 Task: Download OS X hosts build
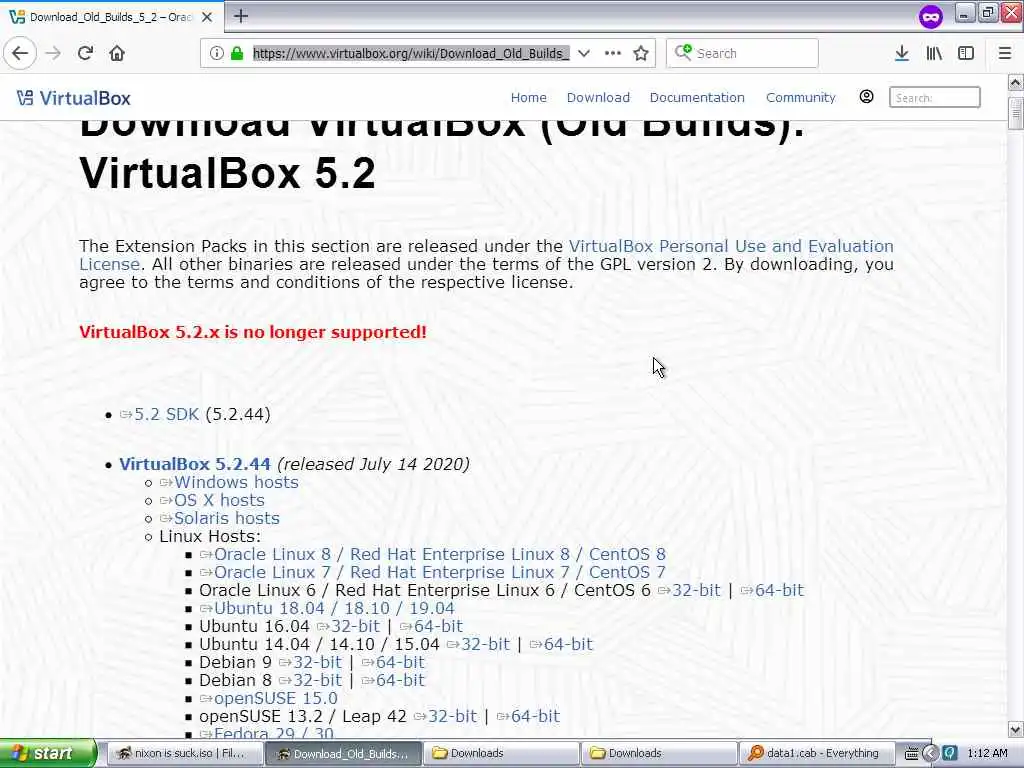(212, 500)
